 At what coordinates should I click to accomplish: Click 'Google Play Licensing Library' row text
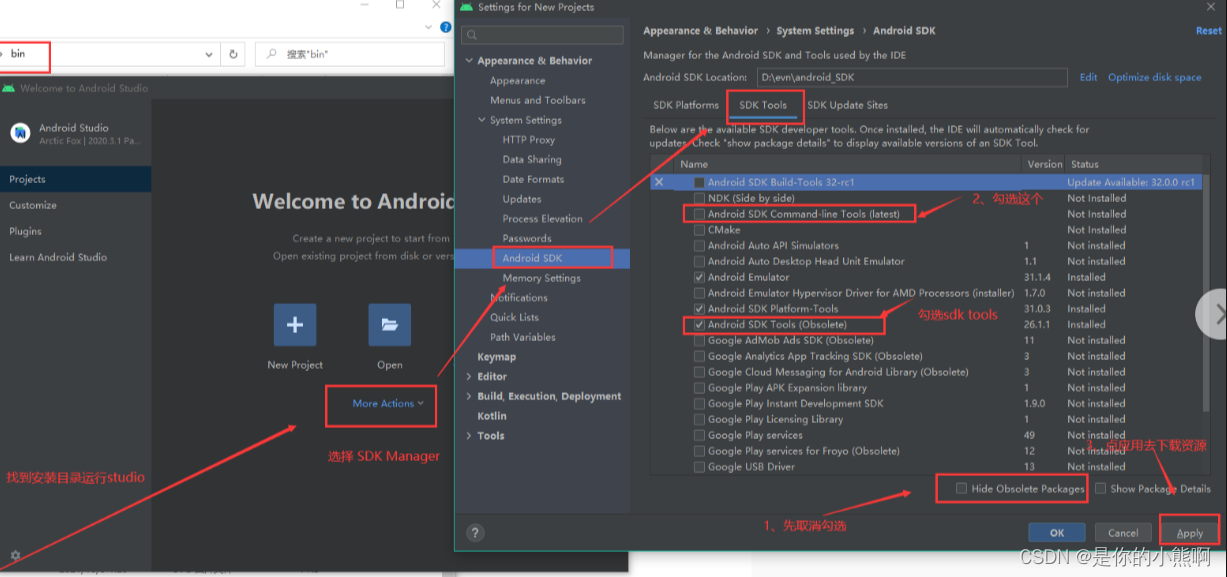[775, 420]
